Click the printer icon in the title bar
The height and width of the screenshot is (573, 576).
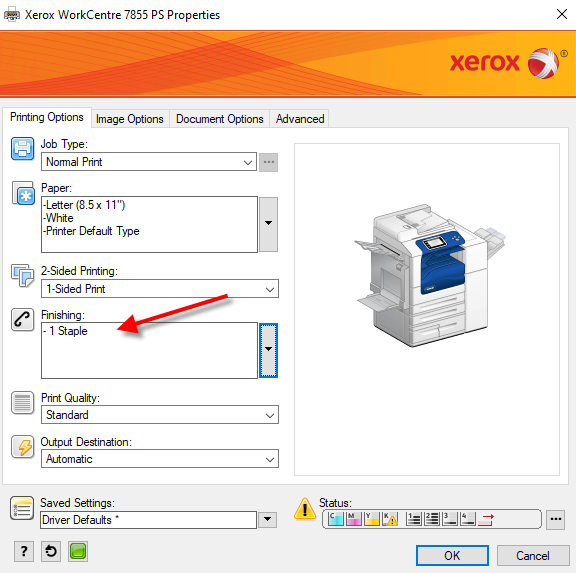(12, 15)
